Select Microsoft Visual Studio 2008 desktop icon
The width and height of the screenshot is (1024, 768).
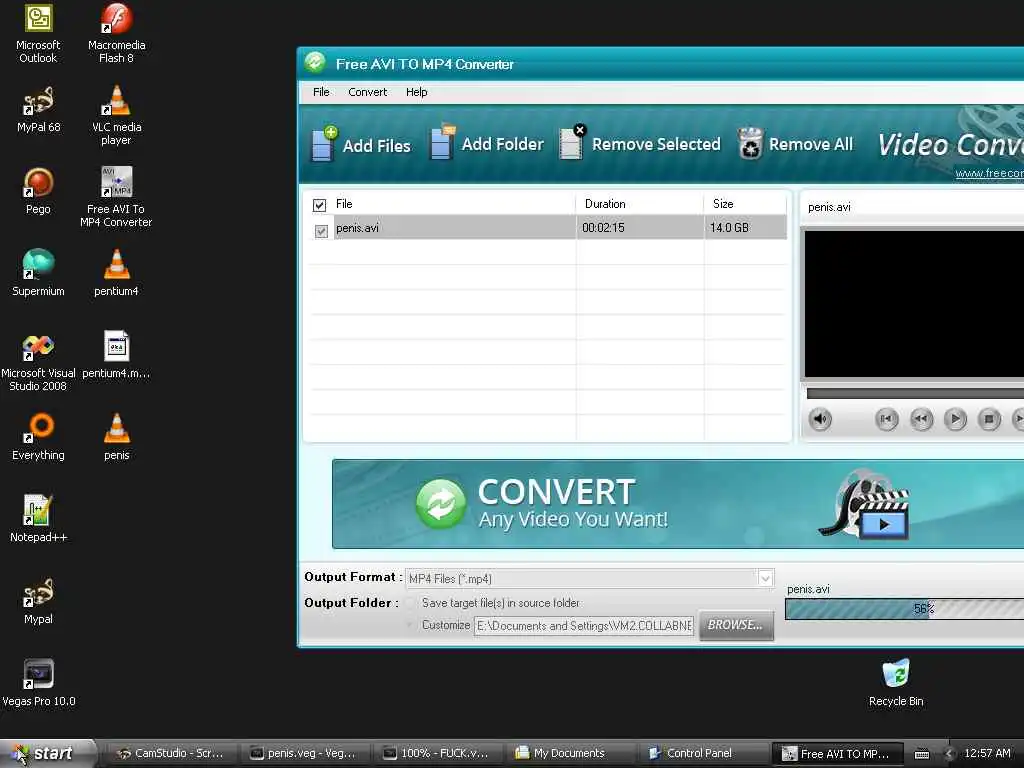coord(38,362)
